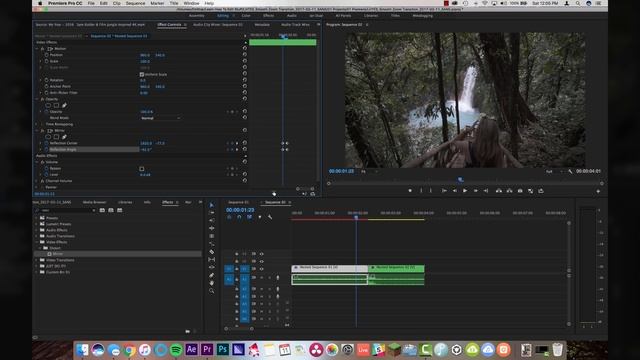Reset the Position parameter
The image size is (640, 360).
(244, 54)
